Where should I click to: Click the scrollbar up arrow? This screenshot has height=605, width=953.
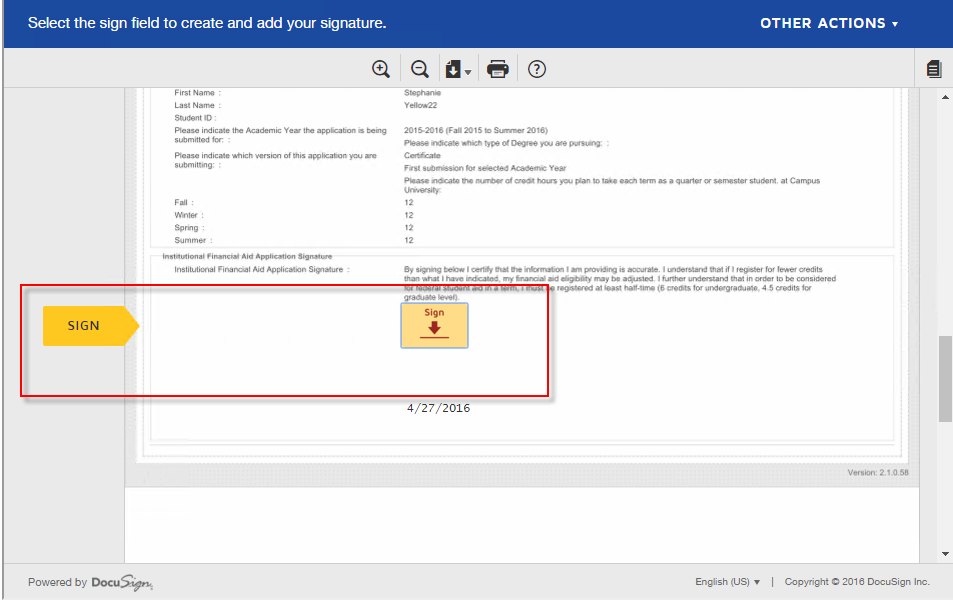[943, 96]
